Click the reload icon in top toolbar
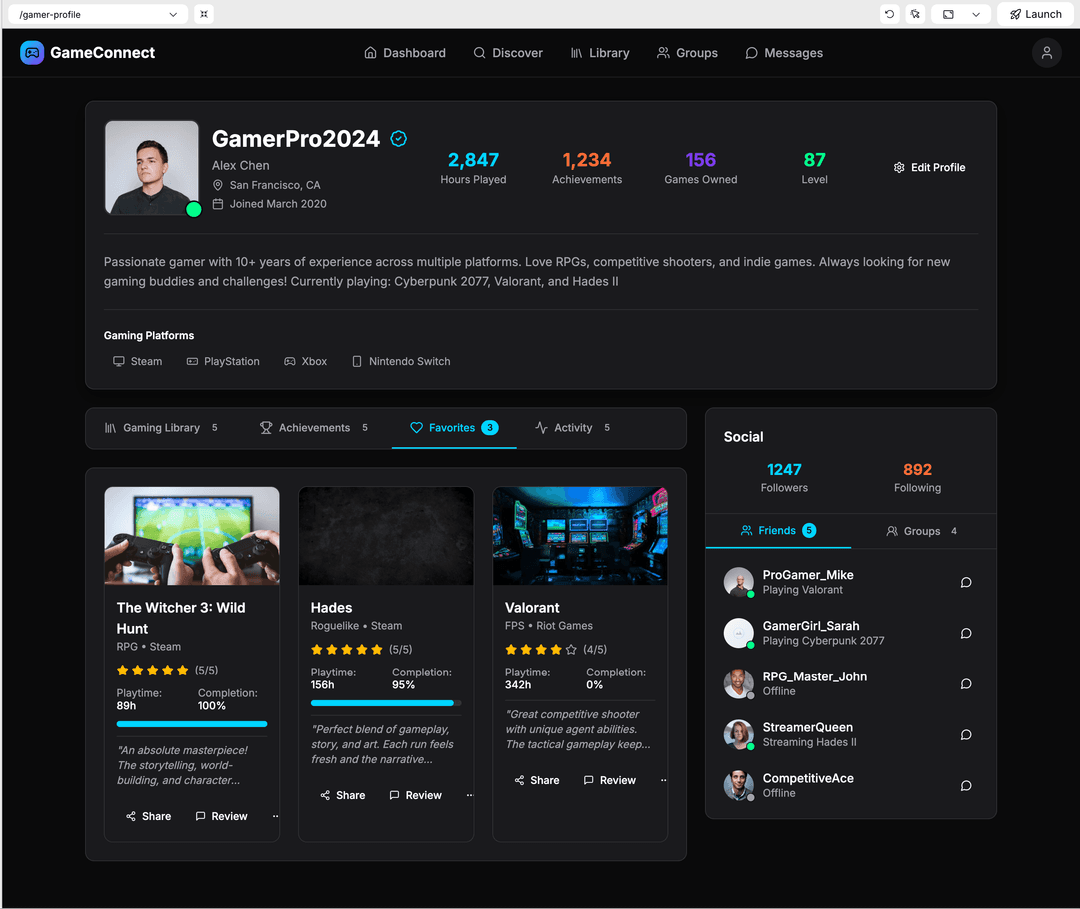The height and width of the screenshot is (909, 1080). pos(889,14)
